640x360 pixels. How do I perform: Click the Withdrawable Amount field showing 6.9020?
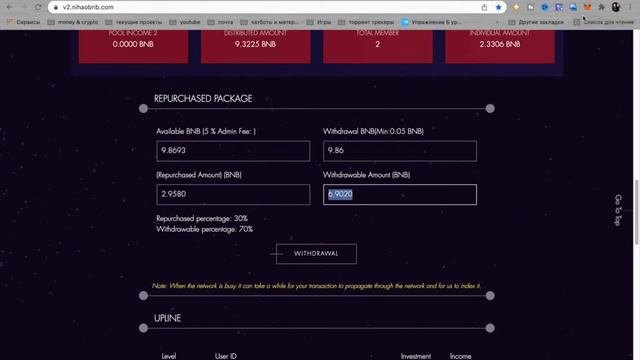400,194
